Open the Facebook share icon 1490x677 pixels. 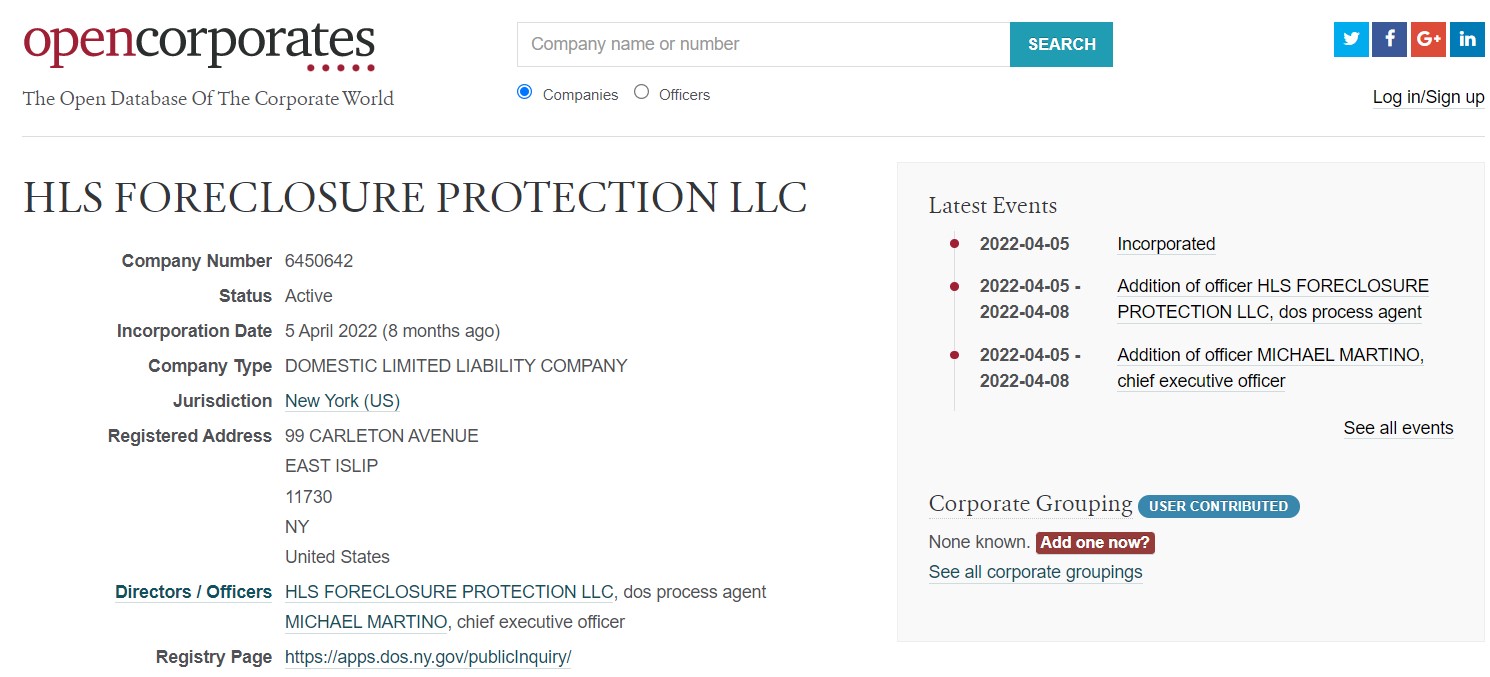coord(1390,39)
